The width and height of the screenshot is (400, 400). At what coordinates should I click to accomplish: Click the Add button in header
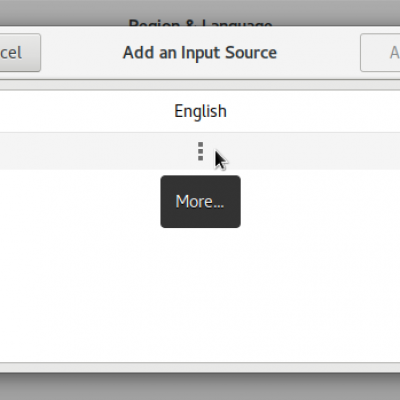tap(380, 53)
